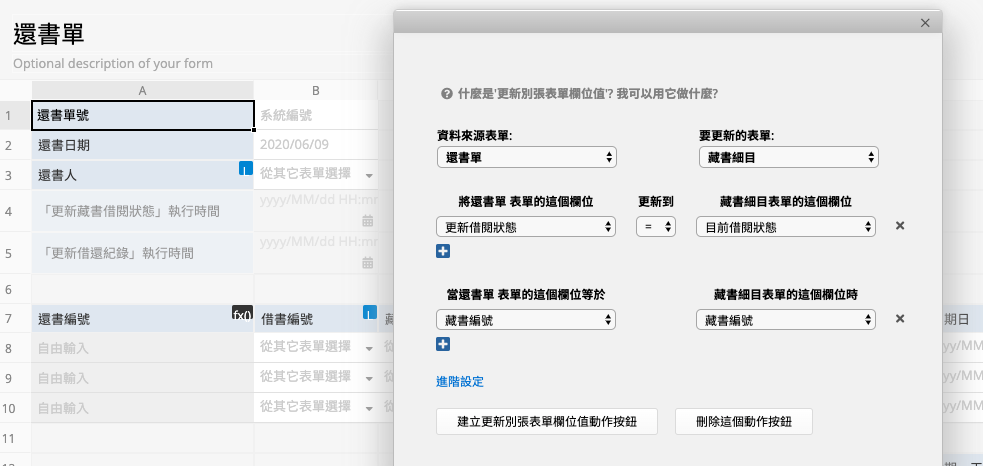Open the 要更新的表單 dropdown showing 藏書細目
This screenshot has height=466, width=983.
(787, 157)
